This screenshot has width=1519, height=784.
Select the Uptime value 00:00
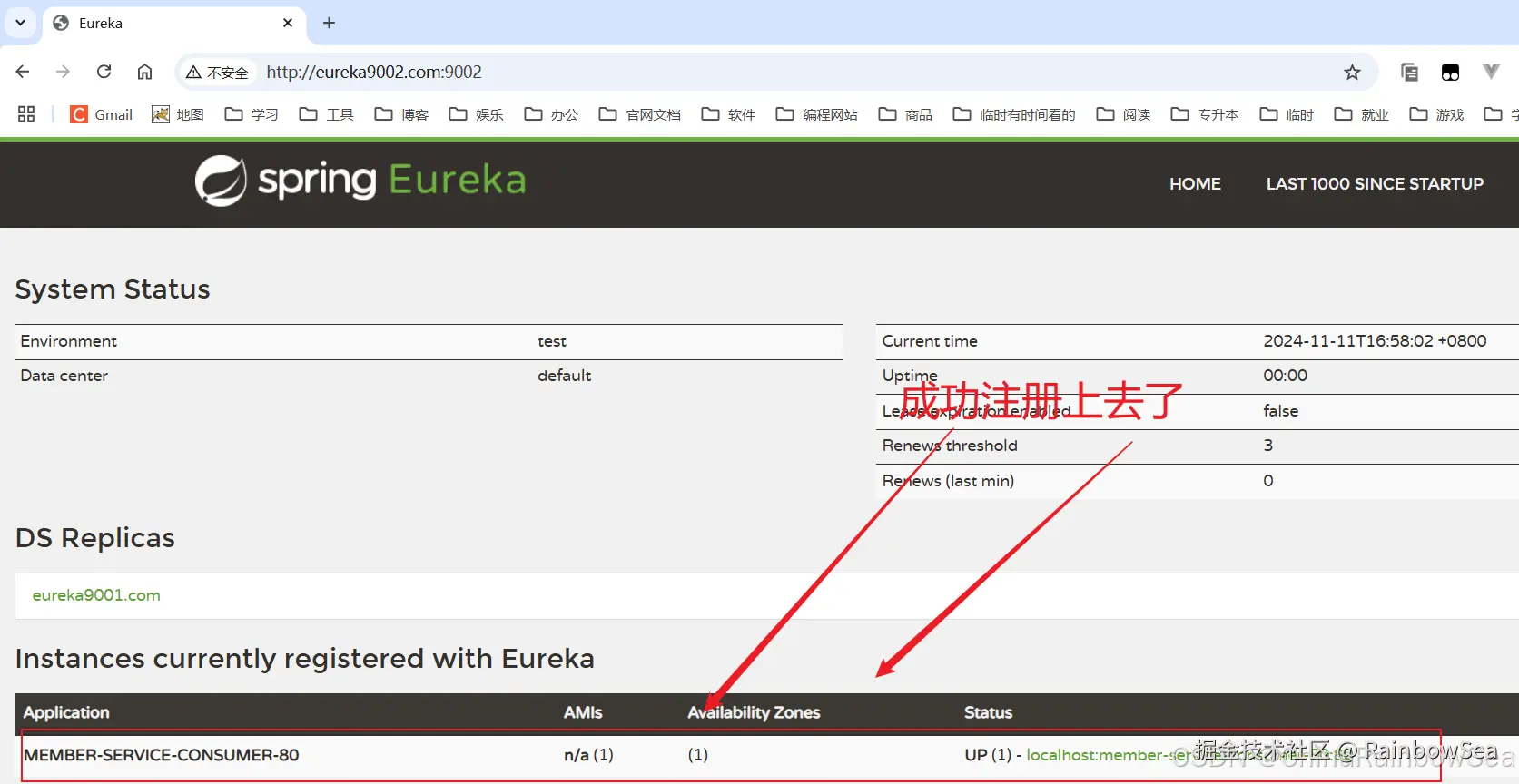click(x=1285, y=376)
